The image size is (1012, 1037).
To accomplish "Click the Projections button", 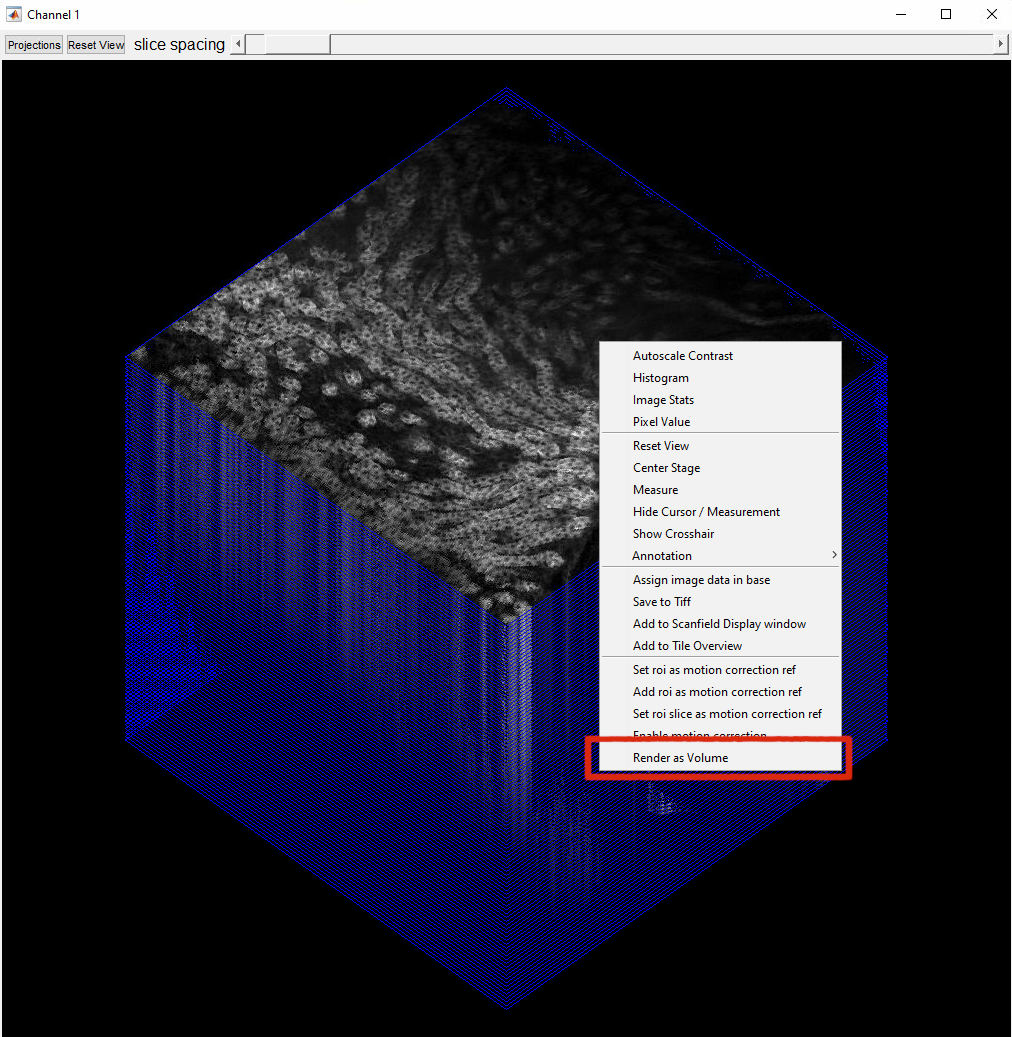I will [33, 44].
